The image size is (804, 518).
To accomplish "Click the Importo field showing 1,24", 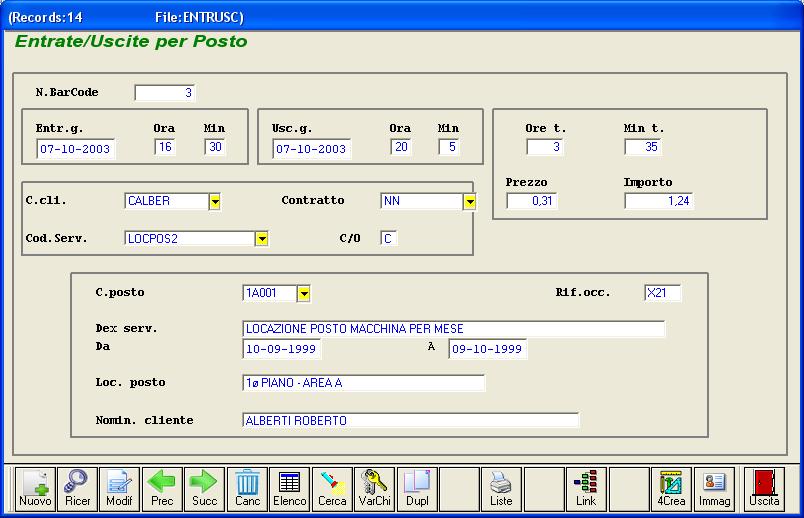I will 658,201.
